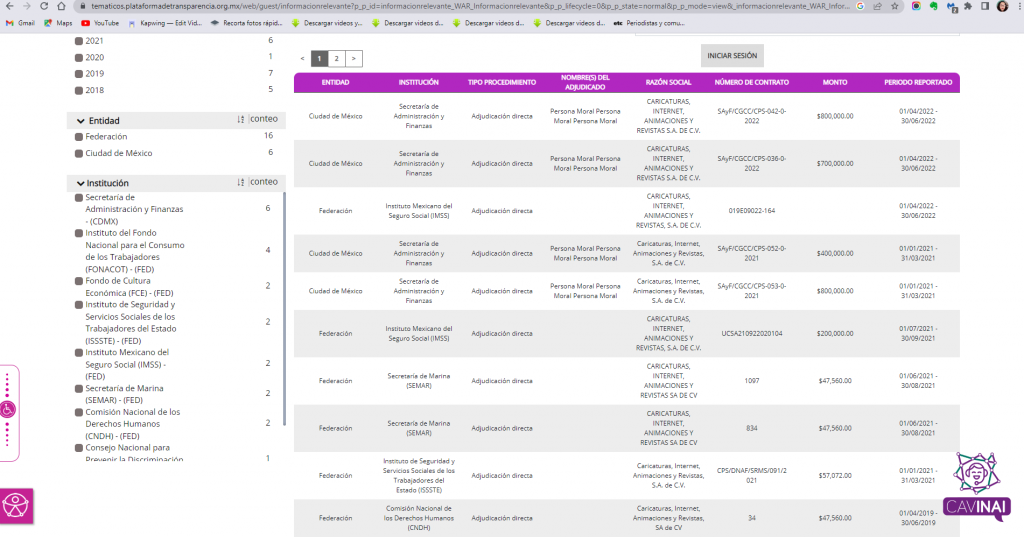Image resolution: width=1024 pixels, height=537 pixels.
Task: Open the Chrome profile avatar
Action: (x=1002, y=6)
